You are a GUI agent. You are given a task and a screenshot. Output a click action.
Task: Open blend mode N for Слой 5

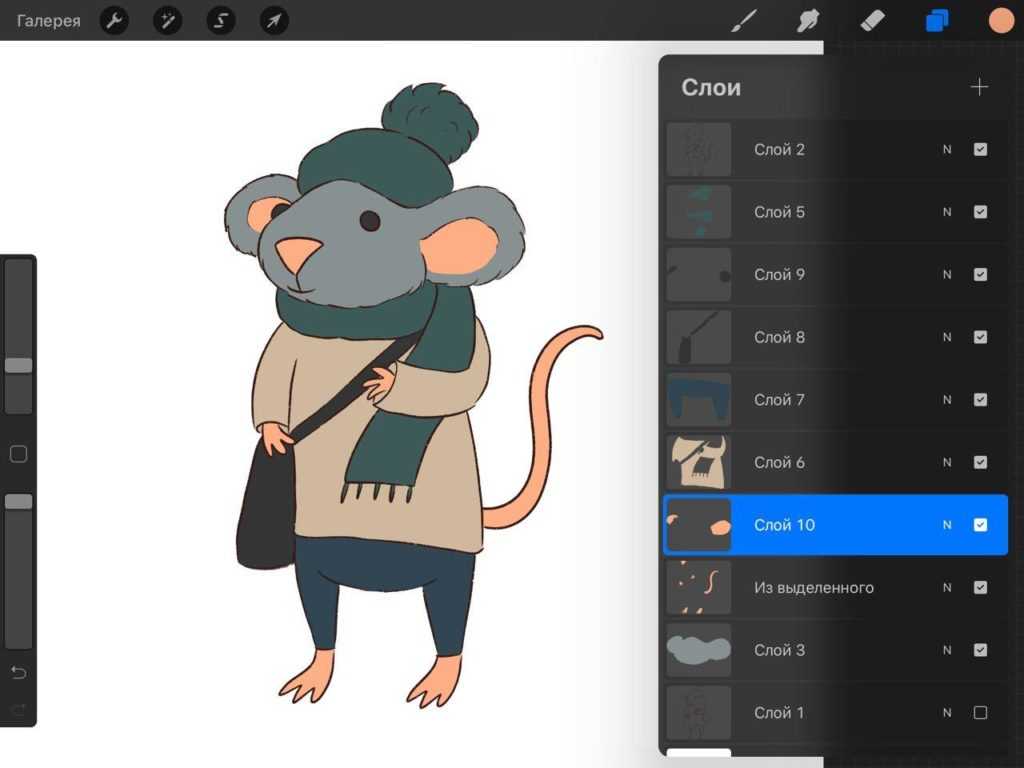947,212
